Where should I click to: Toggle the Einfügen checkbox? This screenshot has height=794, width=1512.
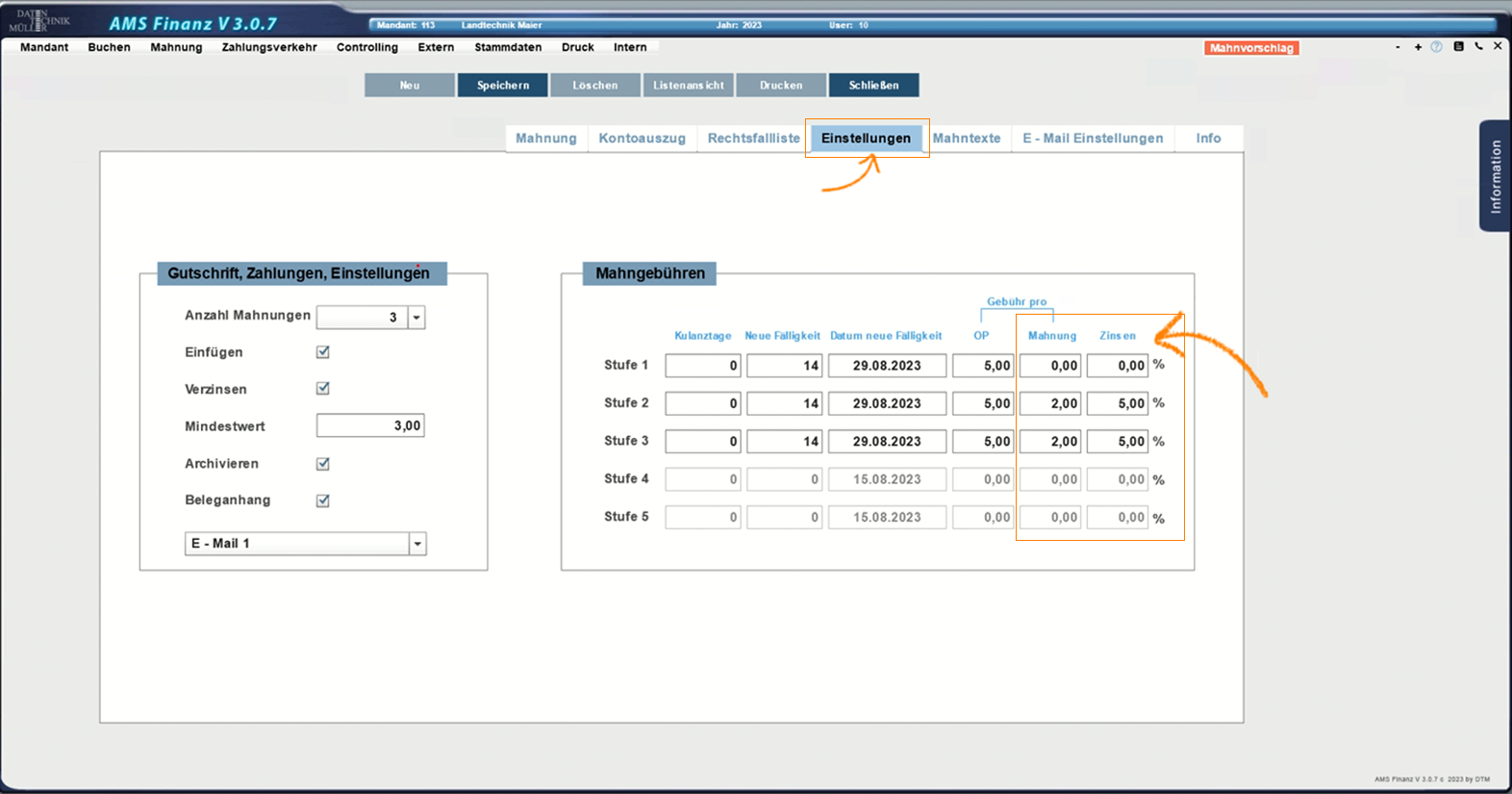(x=323, y=352)
